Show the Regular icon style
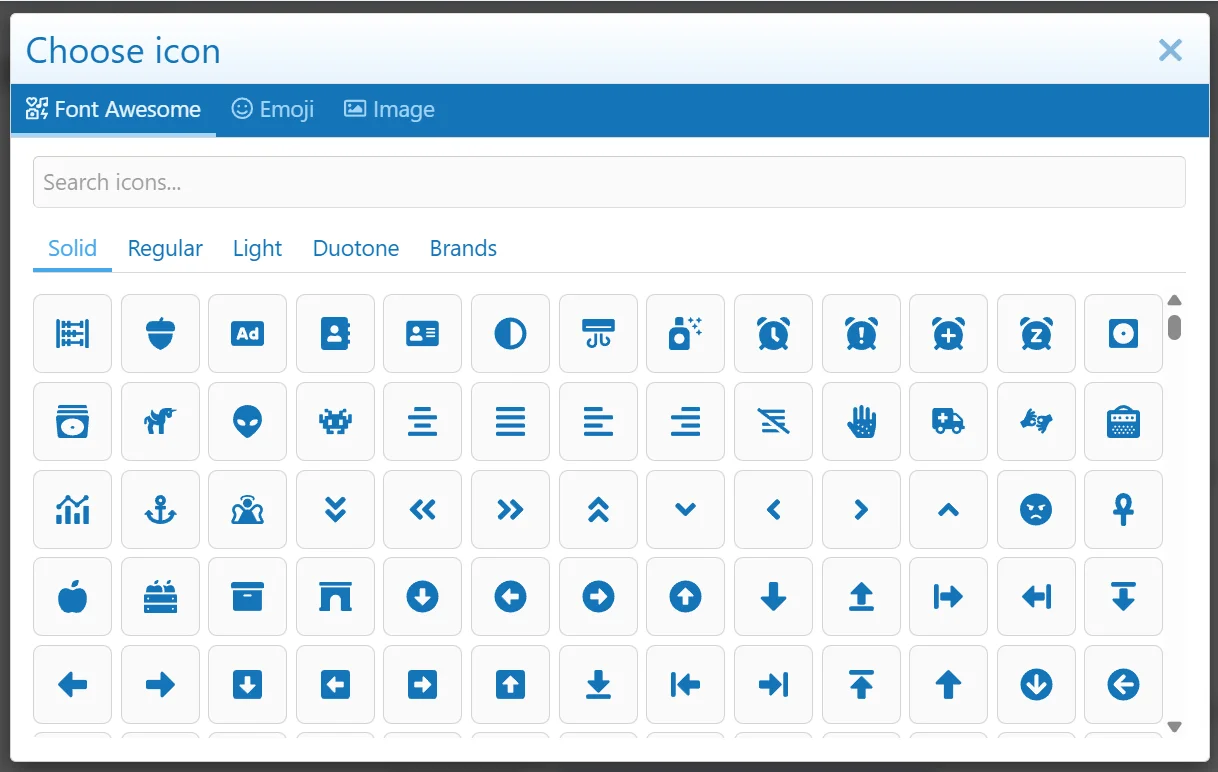1218x772 pixels. pyautogui.click(x=165, y=249)
